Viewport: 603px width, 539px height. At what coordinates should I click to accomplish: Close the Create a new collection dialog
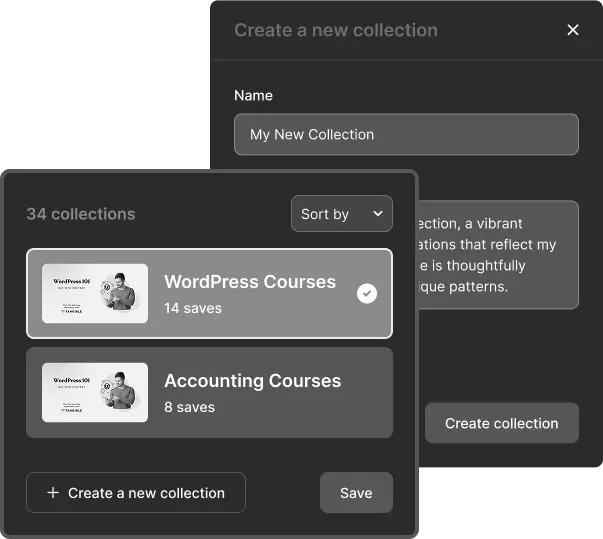click(573, 30)
